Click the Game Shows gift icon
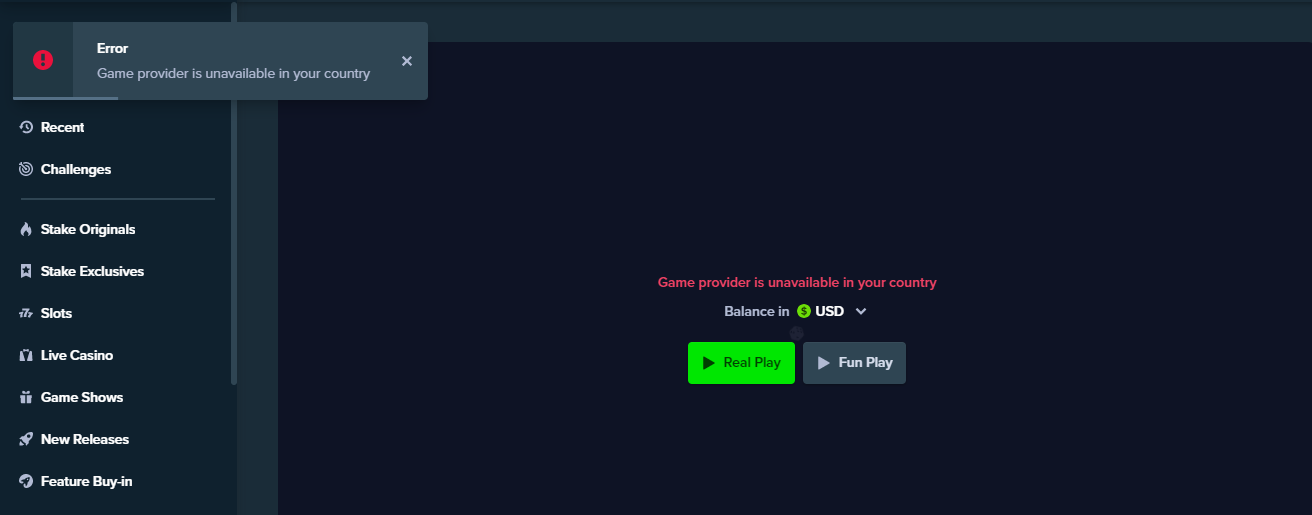Screen dimensions: 1312x515 pyautogui.click(x=26, y=397)
